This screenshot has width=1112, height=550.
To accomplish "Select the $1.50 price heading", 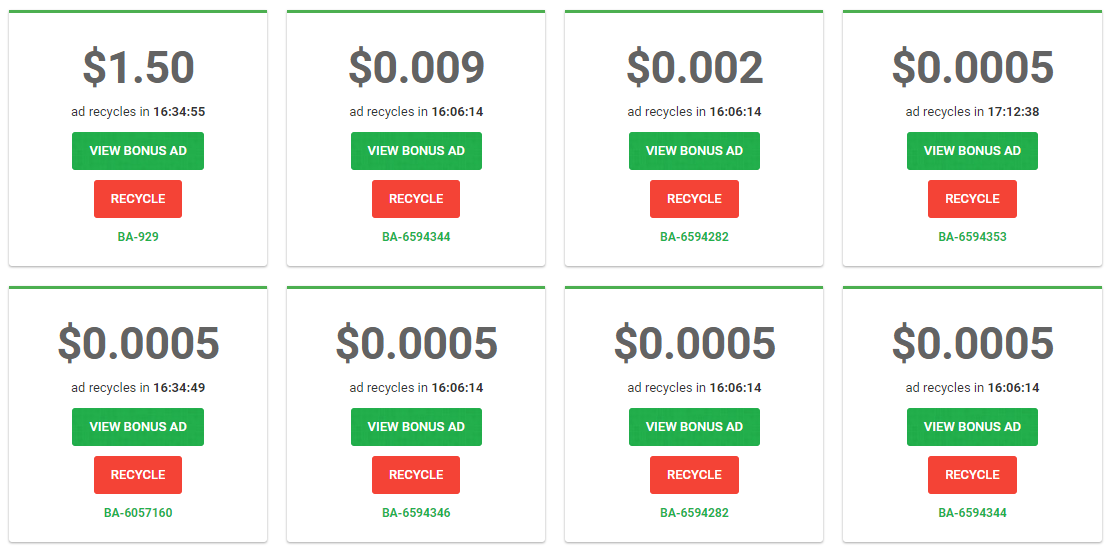I will tap(138, 67).
